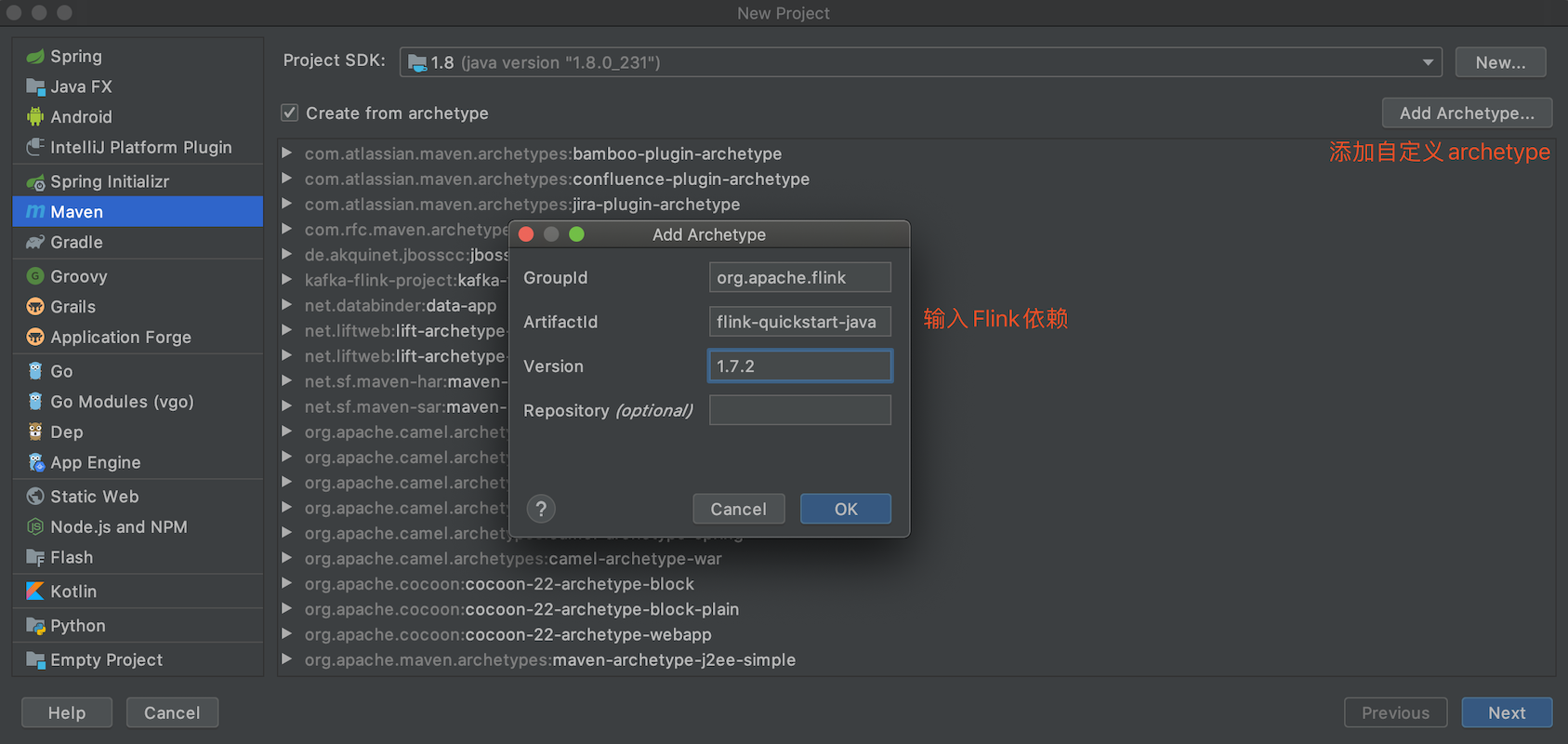Click the Kotlin logo icon
The width and height of the screenshot is (1568, 744).
[x=35, y=591]
